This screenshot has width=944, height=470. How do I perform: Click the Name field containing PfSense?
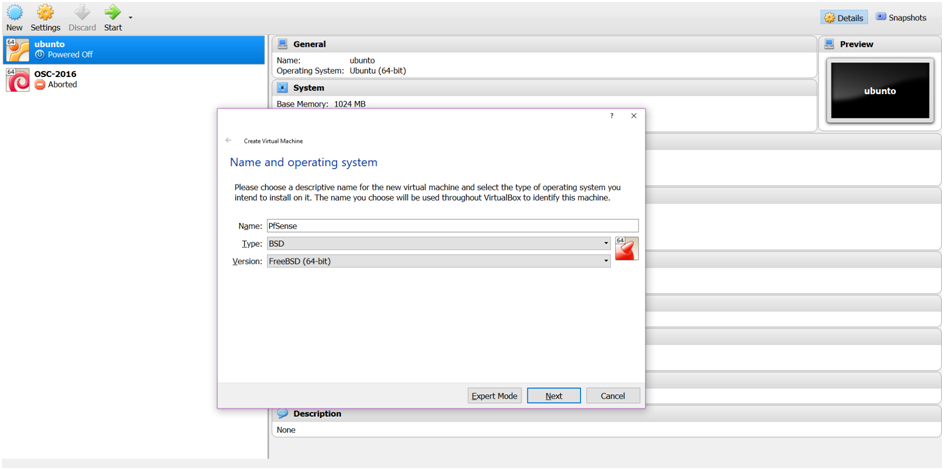coord(452,226)
